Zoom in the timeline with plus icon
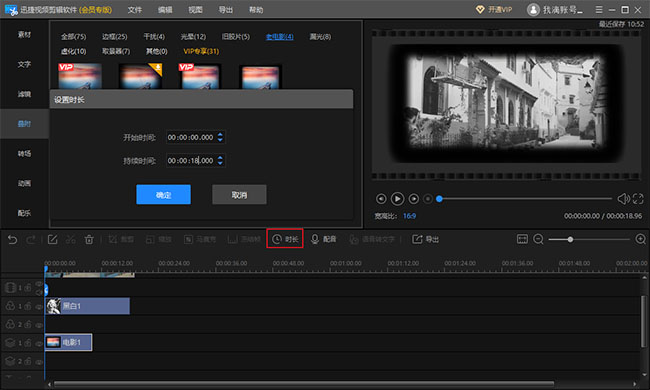Image resolution: width=650 pixels, height=390 pixels. 640,239
